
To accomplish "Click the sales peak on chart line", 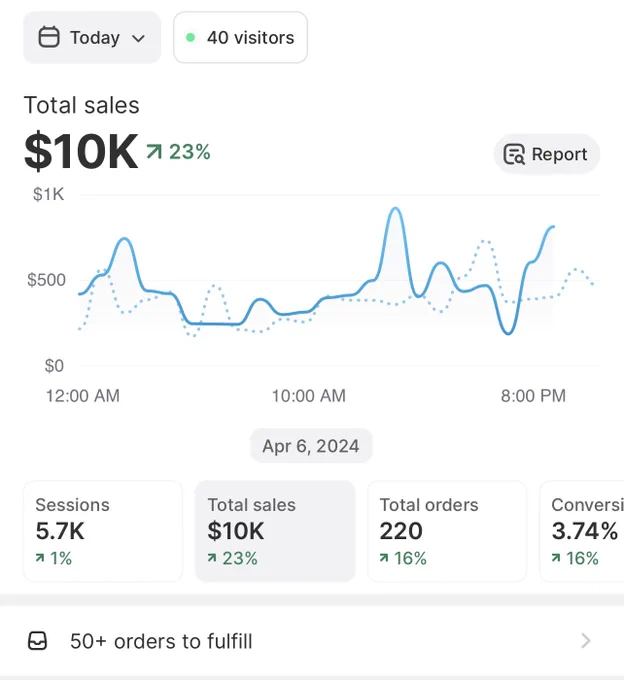I will click(x=395, y=209).
